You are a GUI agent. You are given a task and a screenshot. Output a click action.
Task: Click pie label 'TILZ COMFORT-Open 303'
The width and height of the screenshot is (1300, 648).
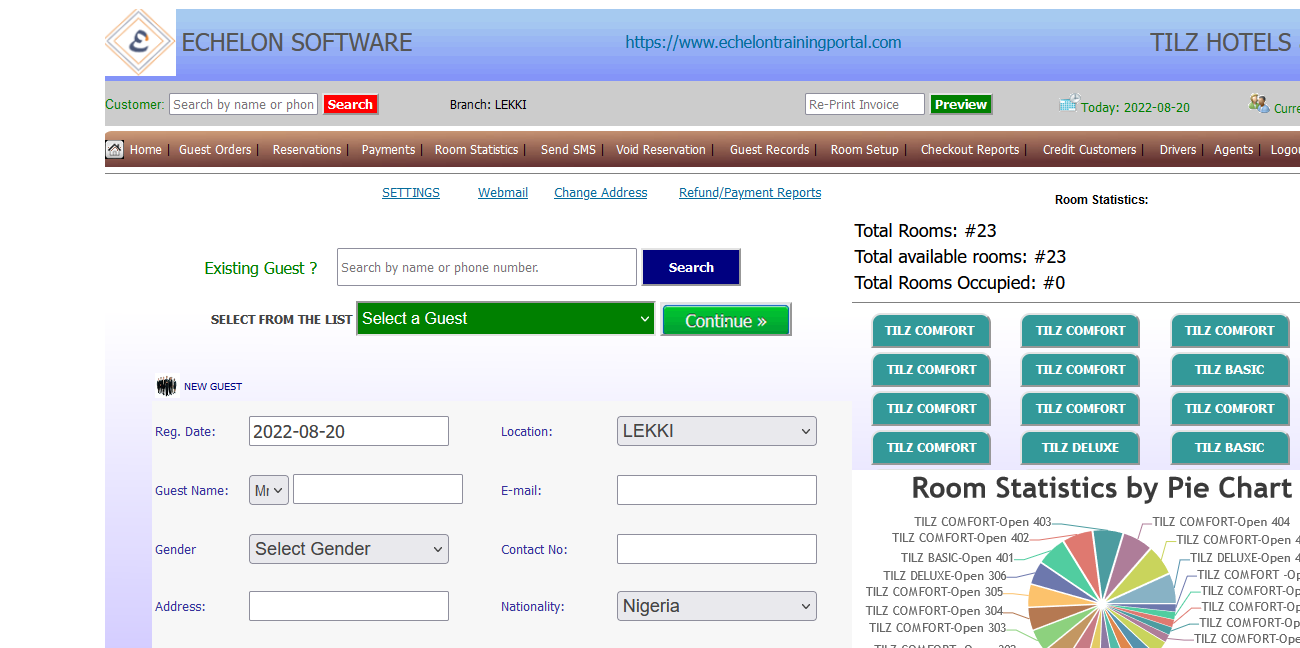(938, 628)
